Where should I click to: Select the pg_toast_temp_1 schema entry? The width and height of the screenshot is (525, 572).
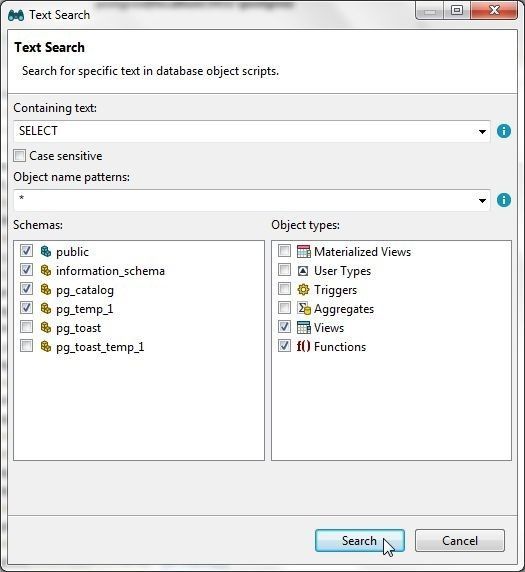[100, 347]
